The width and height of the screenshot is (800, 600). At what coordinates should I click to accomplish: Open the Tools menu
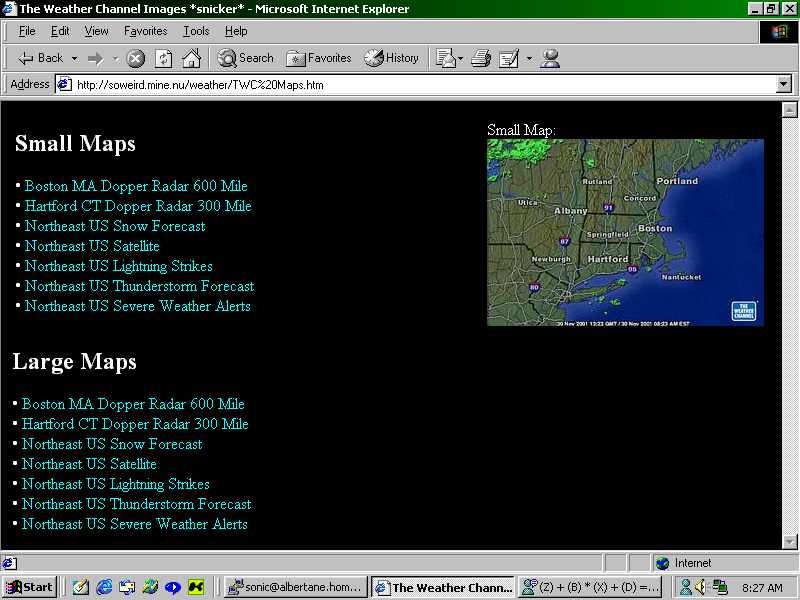point(196,31)
